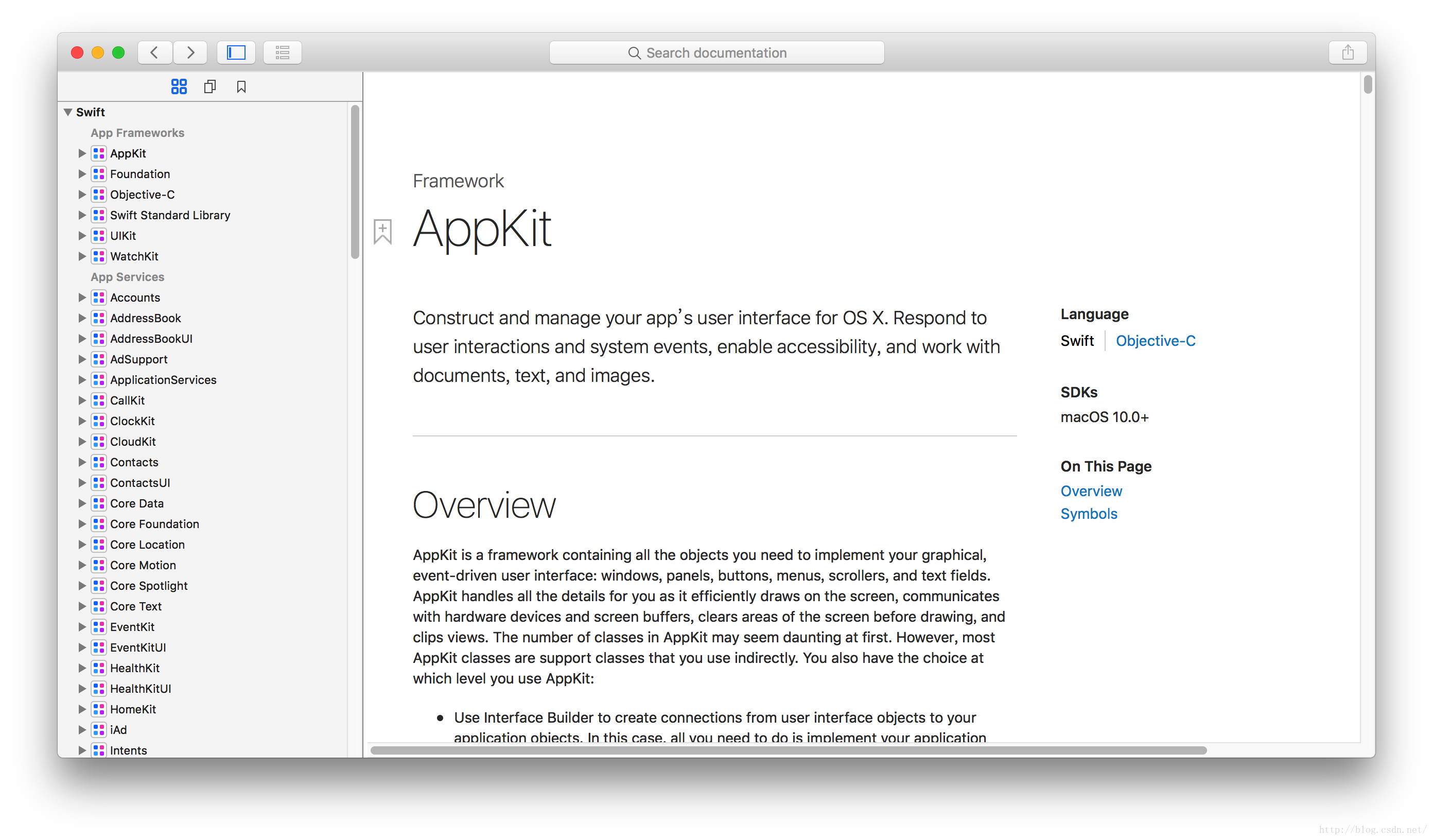1433x840 pixels.
Task: Click the horizontal scrollbar in content
Action: 788,750
